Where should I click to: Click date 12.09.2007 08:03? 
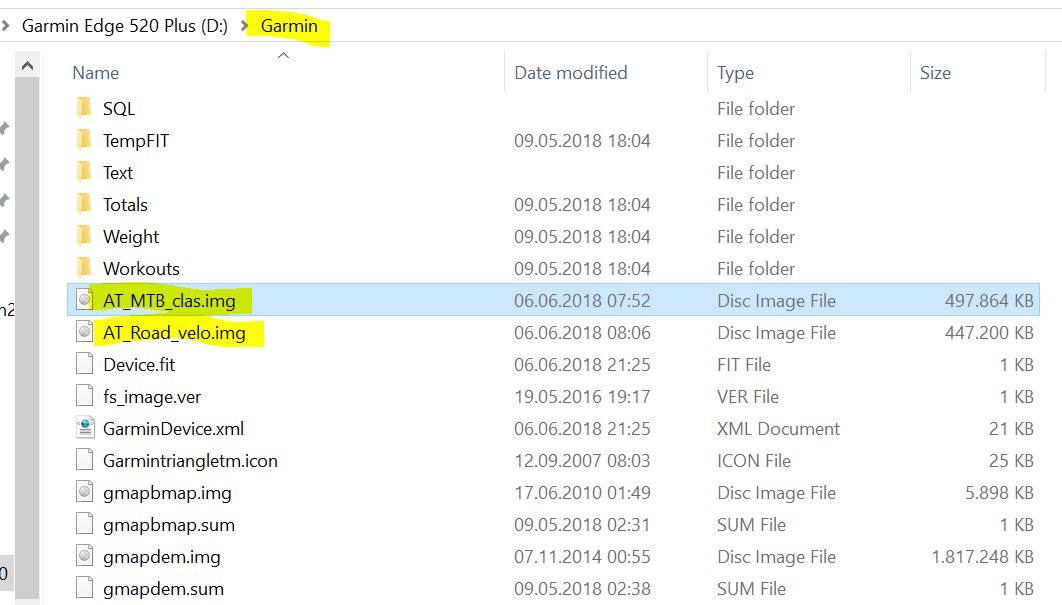[x=582, y=461]
